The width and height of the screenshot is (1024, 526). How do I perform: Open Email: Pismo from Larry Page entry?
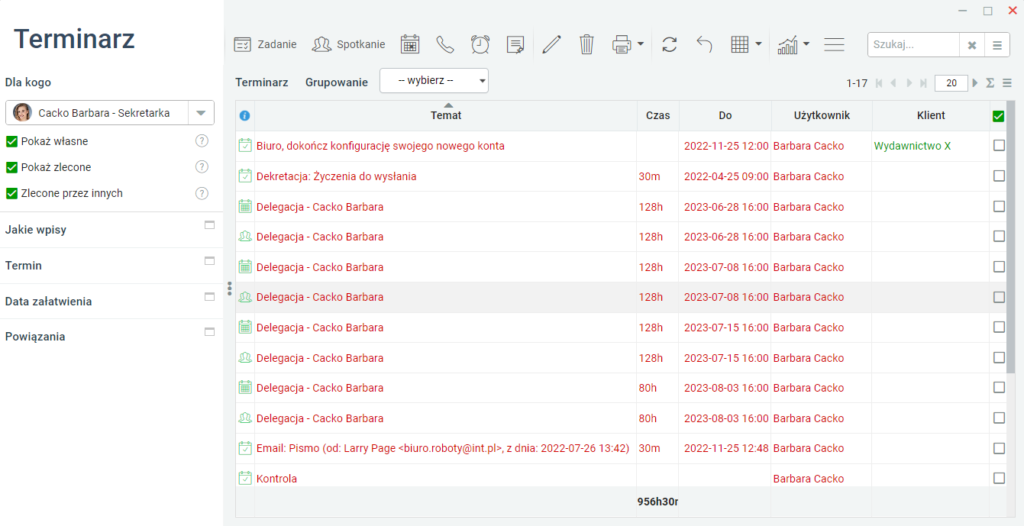coord(442,448)
